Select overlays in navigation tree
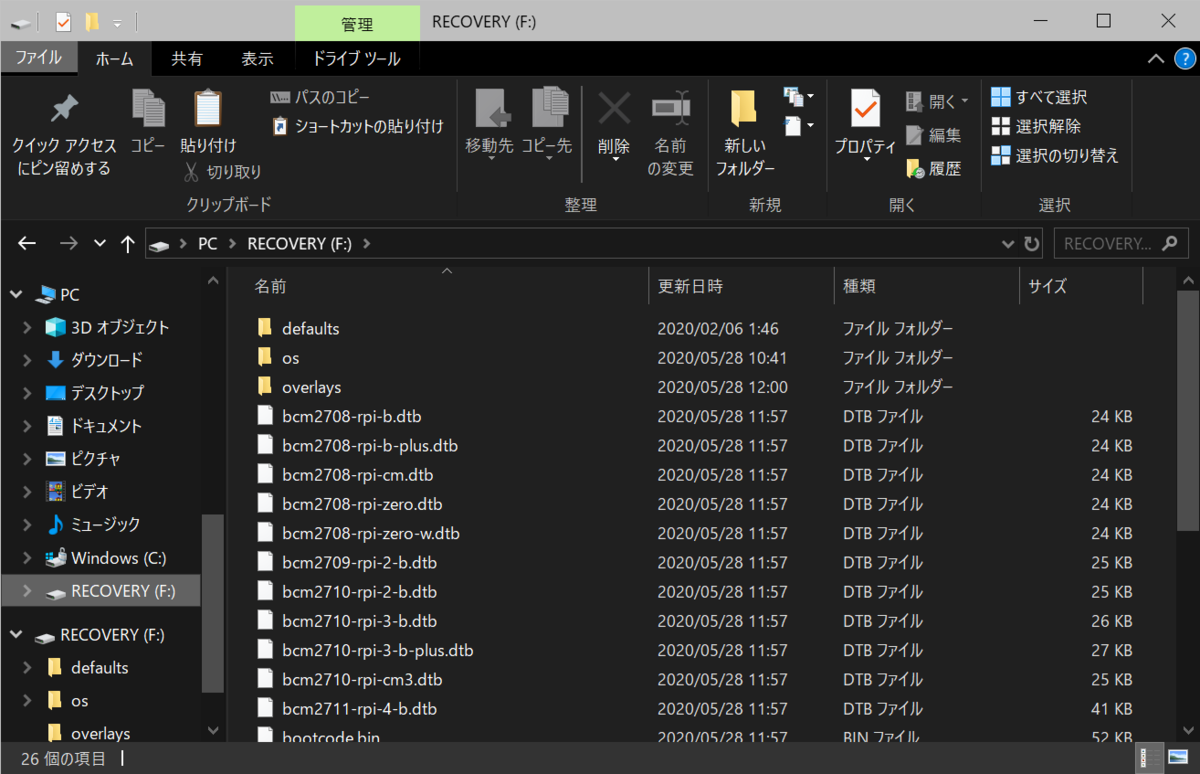Viewport: 1200px width, 774px height. pos(100,734)
